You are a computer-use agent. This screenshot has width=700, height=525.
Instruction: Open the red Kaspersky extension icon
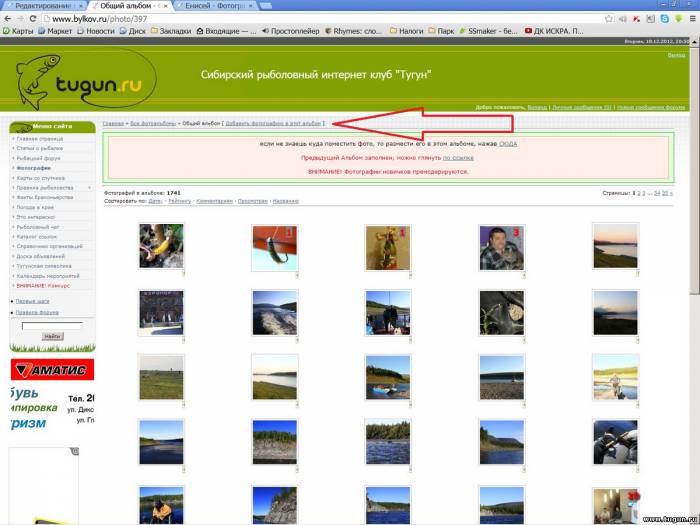pos(637,19)
